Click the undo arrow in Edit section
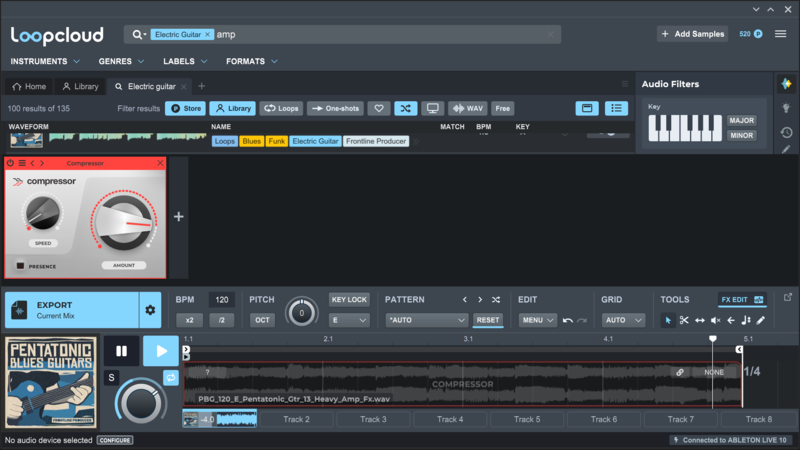The image size is (800, 450). coord(568,320)
